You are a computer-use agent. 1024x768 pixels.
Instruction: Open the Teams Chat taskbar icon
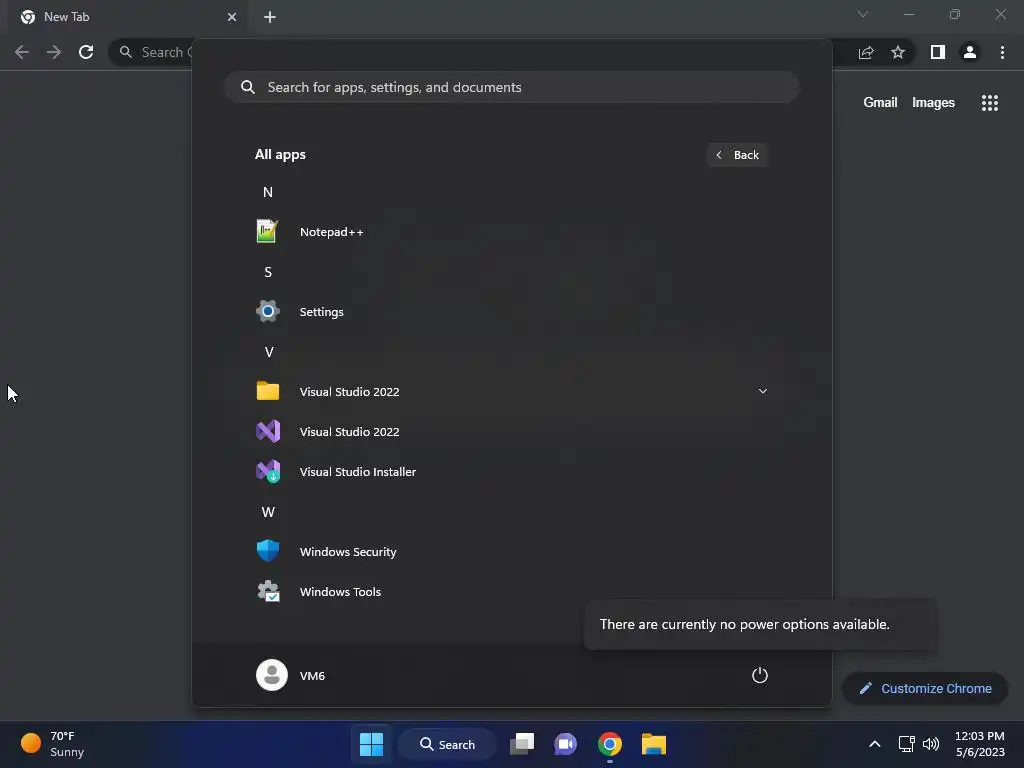coord(566,744)
